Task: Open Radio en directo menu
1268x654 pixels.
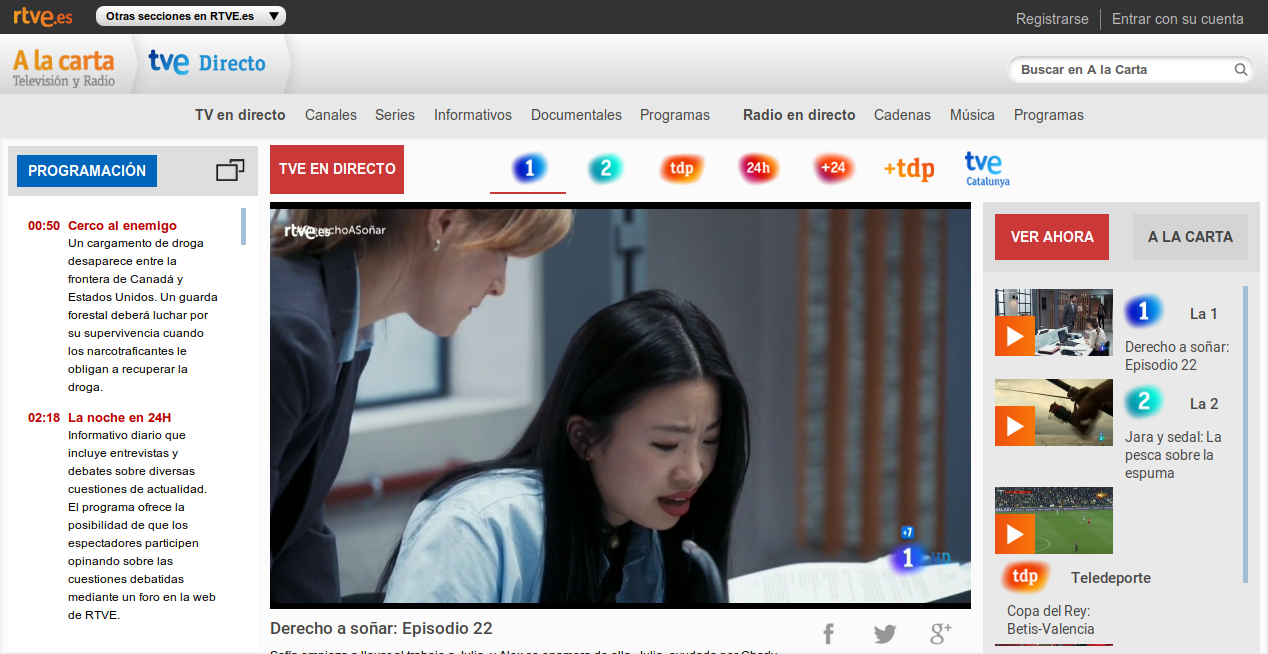Action: 799,115
